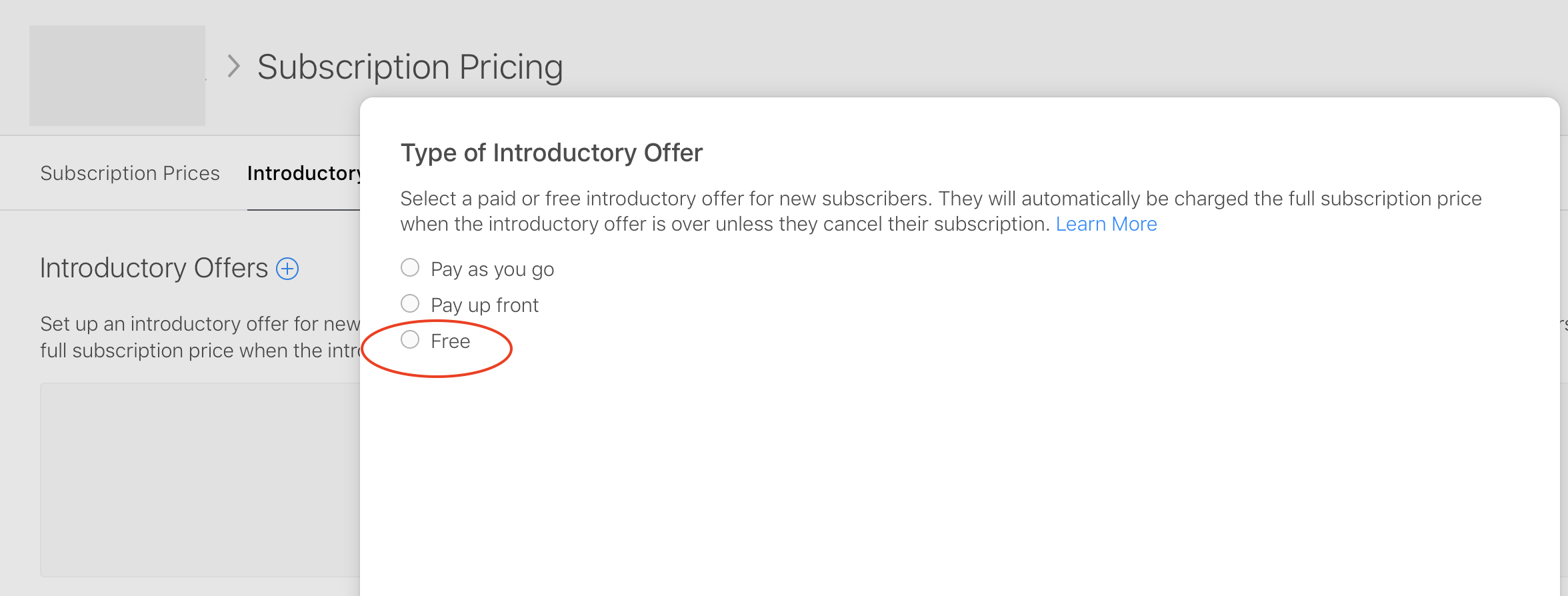The image size is (1568, 596).
Task: Open the Learn More link
Action: [x=1106, y=224]
